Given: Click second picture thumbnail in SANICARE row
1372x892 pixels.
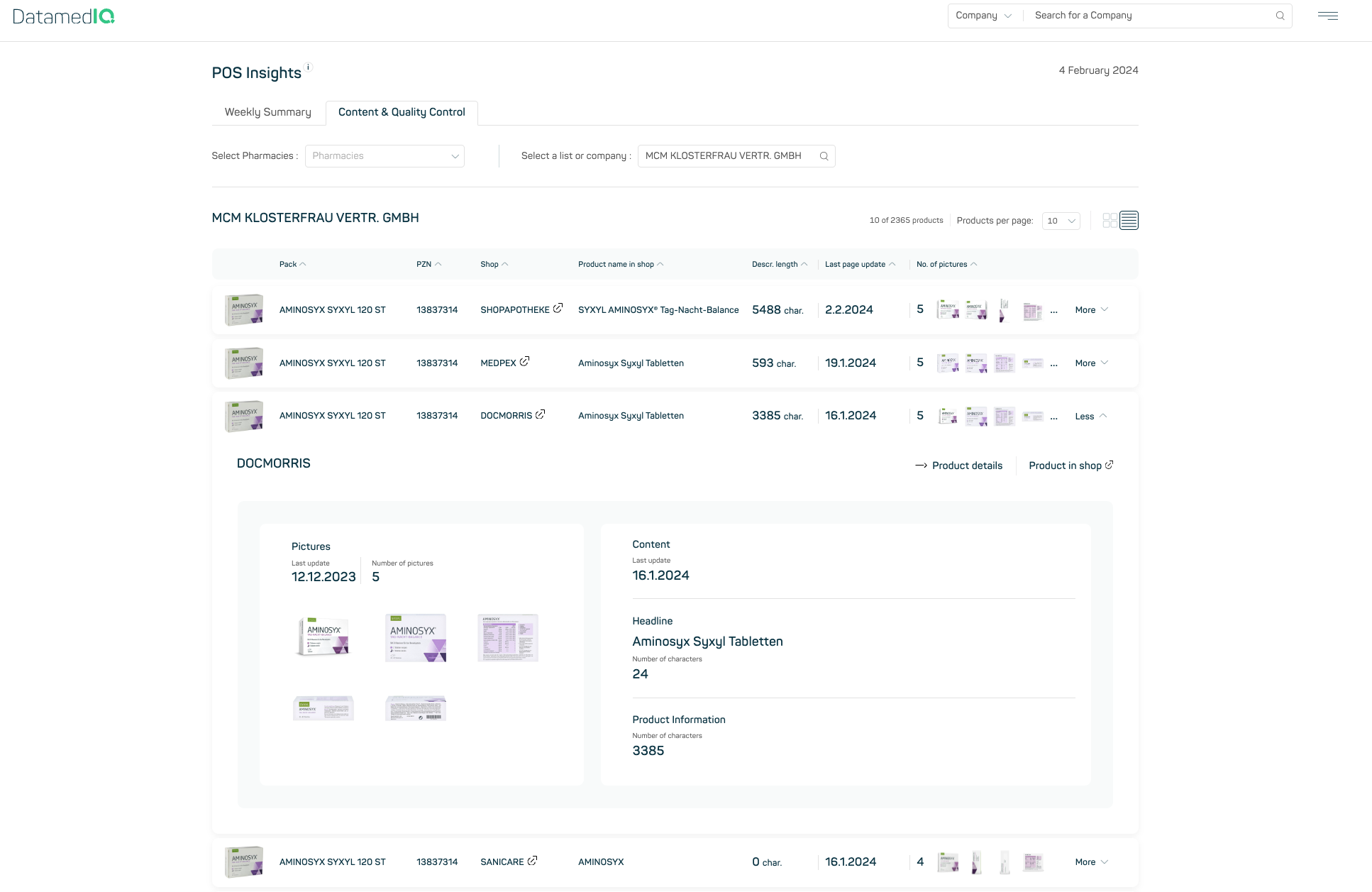Looking at the screenshot, I should click(x=976, y=862).
